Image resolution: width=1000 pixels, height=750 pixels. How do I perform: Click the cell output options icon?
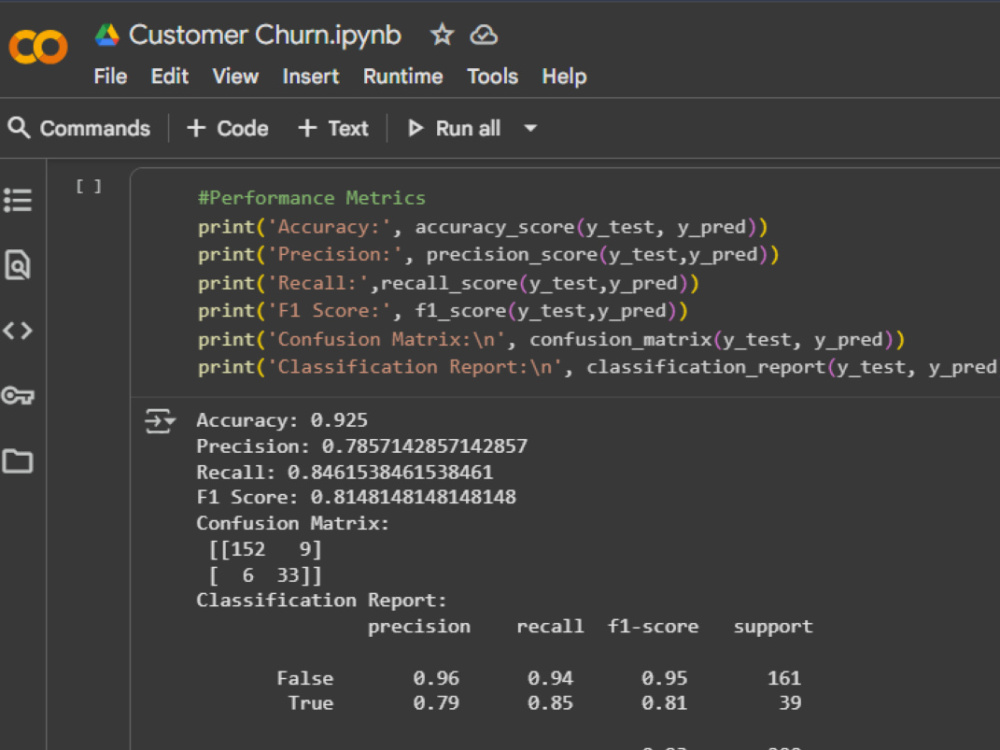tap(159, 422)
